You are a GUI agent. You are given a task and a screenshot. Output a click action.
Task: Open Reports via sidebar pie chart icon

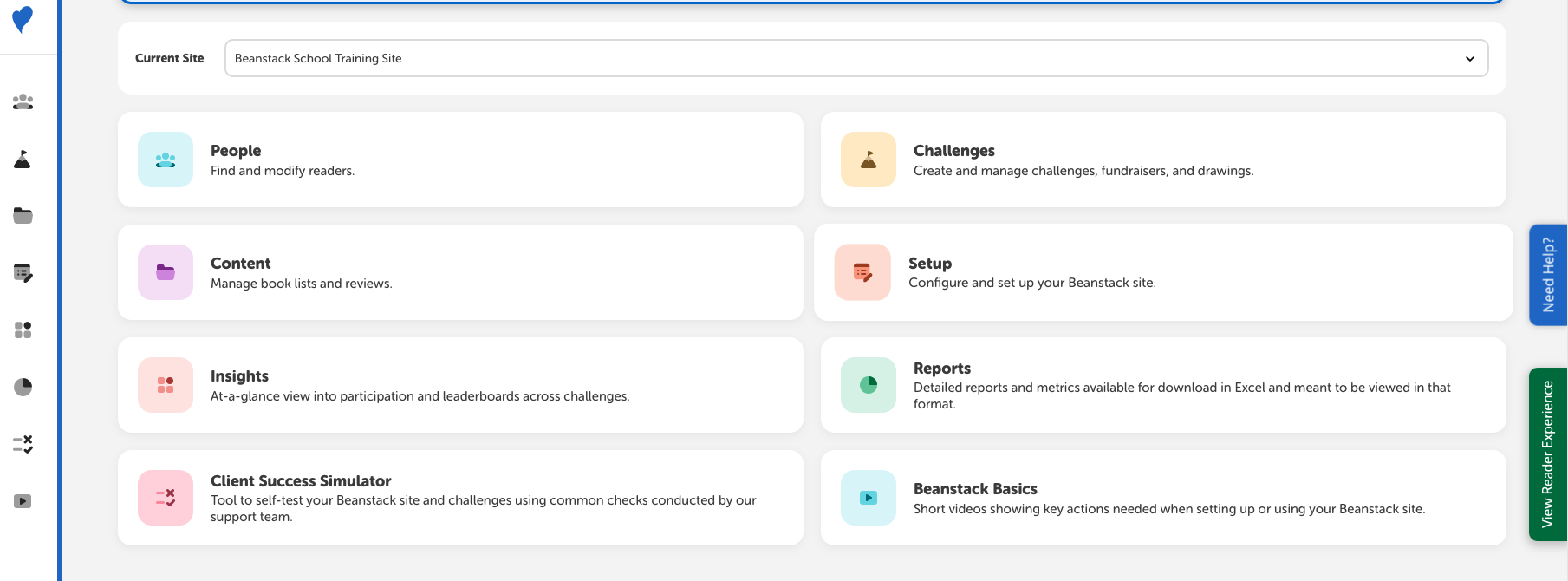tap(23, 387)
